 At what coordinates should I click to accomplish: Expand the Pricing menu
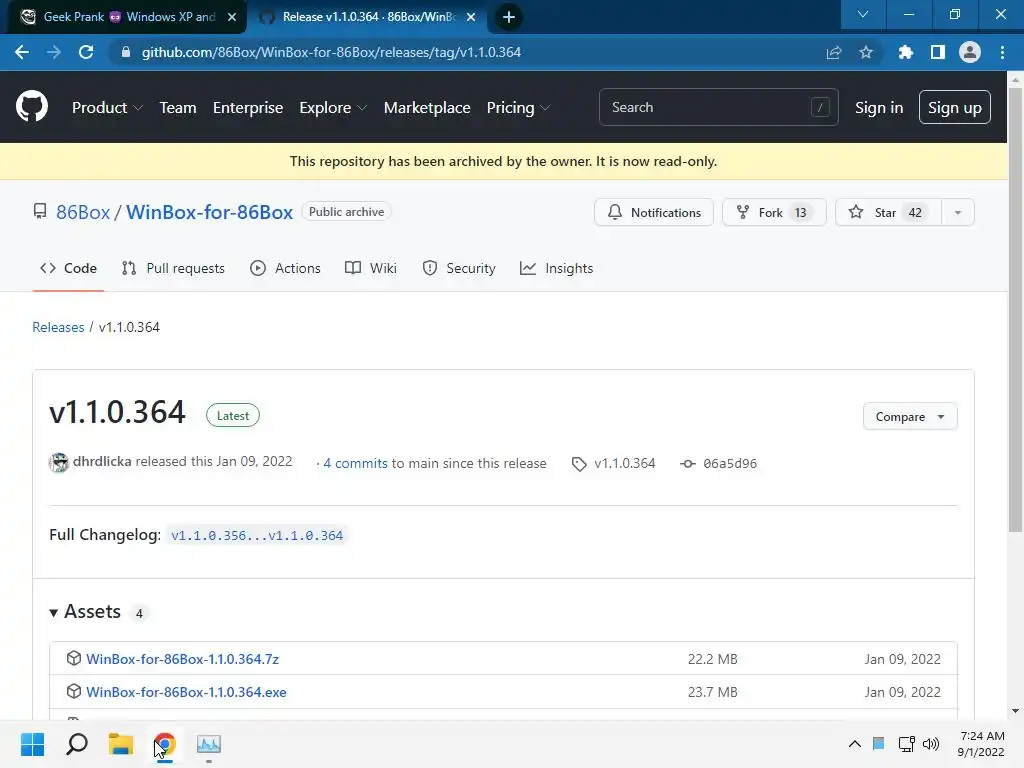[518, 108]
